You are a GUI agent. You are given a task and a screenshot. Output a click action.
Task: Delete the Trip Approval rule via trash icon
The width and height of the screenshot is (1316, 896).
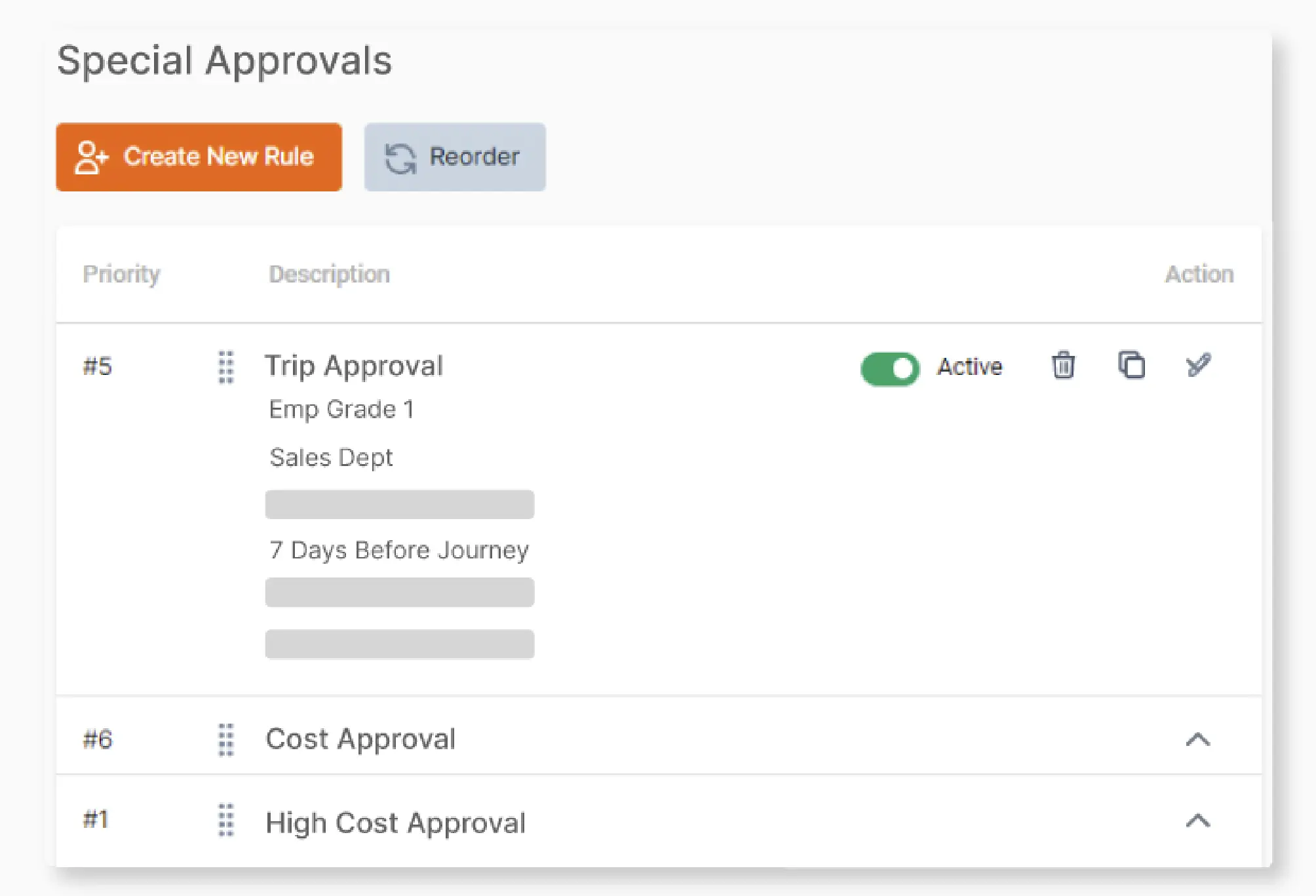(x=1063, y=365)
